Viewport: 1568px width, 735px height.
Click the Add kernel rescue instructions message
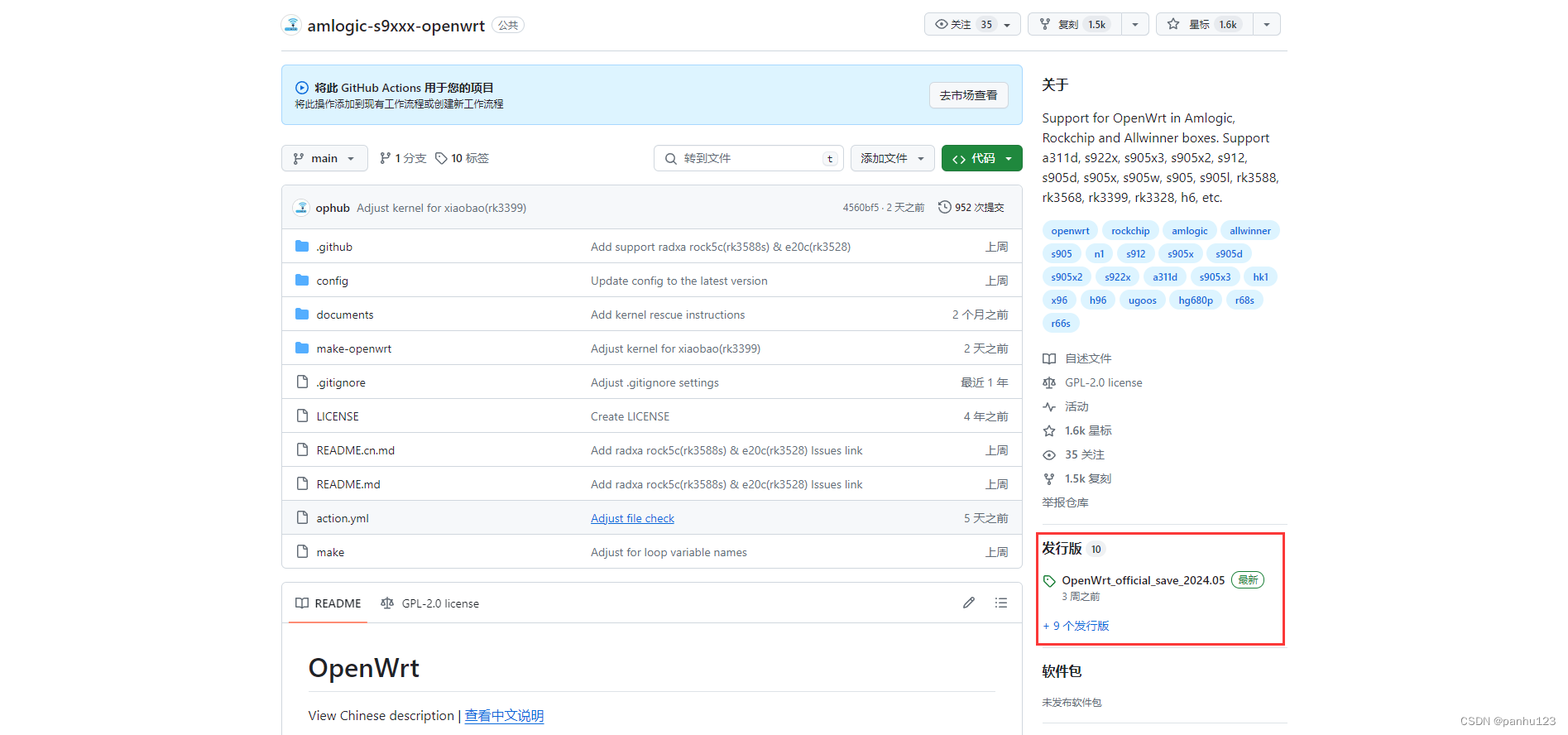[668, 315]
